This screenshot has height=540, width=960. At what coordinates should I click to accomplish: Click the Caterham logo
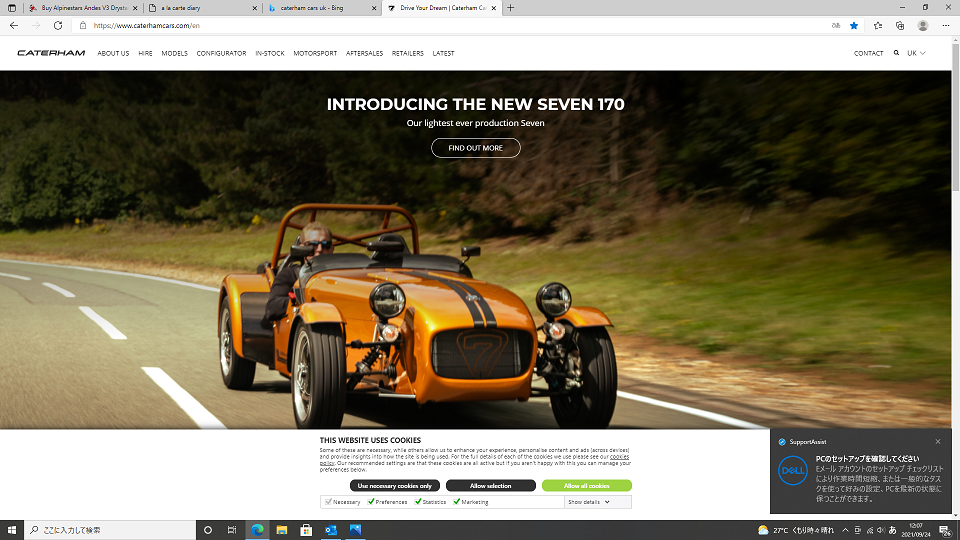[x=51, y=53]
